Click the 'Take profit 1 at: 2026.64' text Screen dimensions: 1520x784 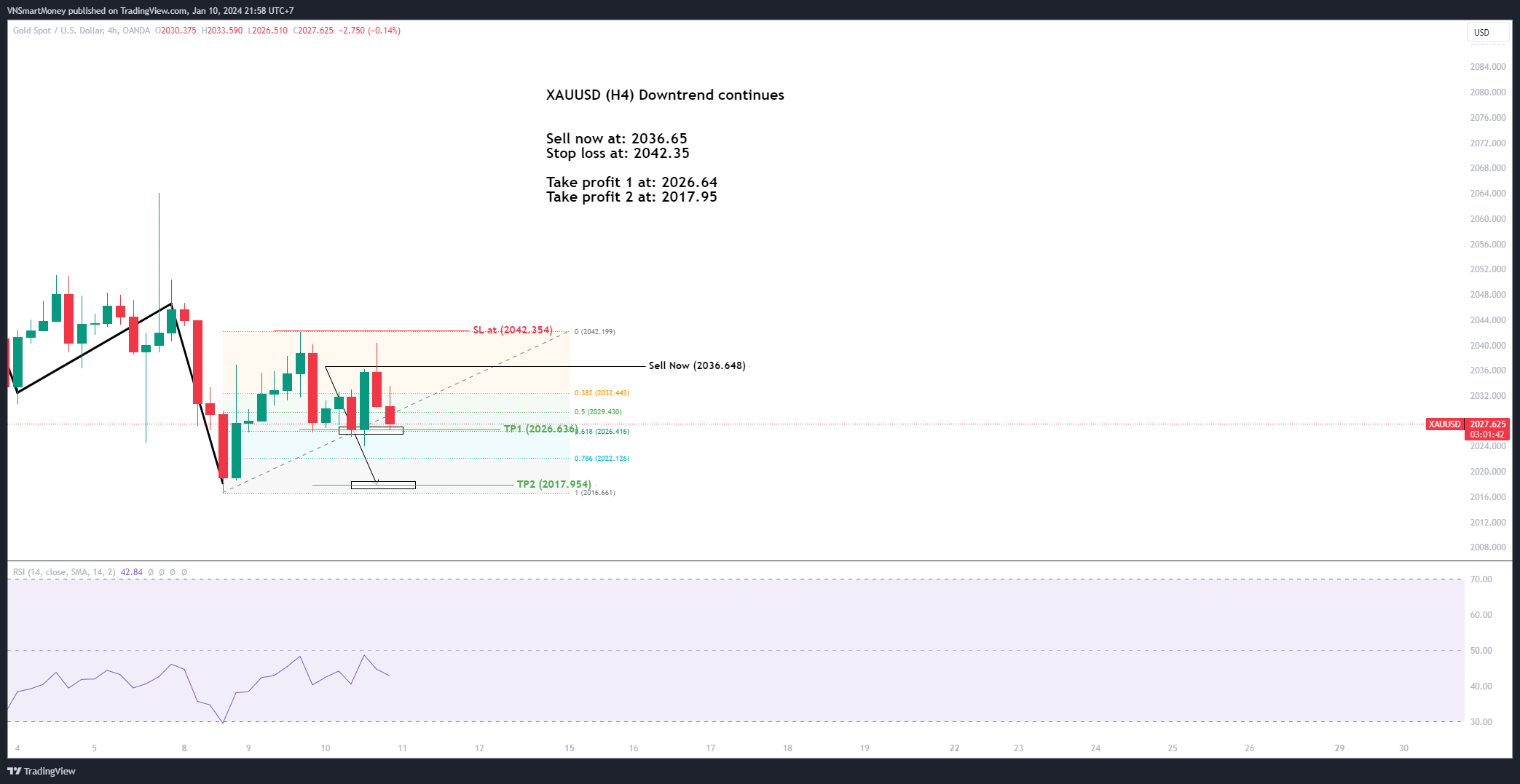[632, 182]
